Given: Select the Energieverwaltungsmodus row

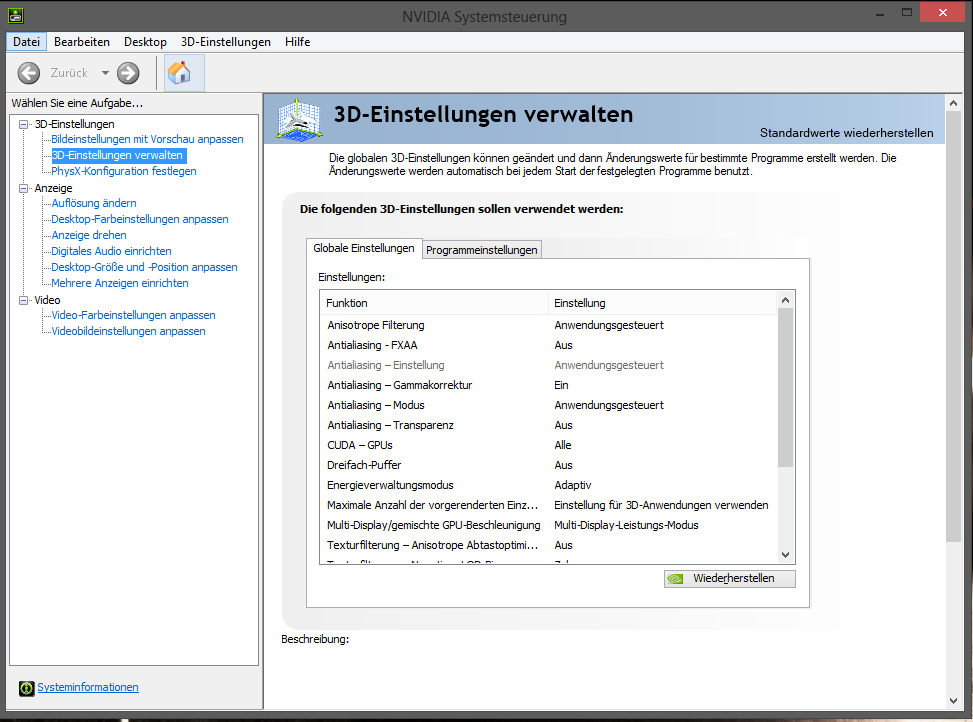Looking at the screenshot, I should [x=549, y=485].
